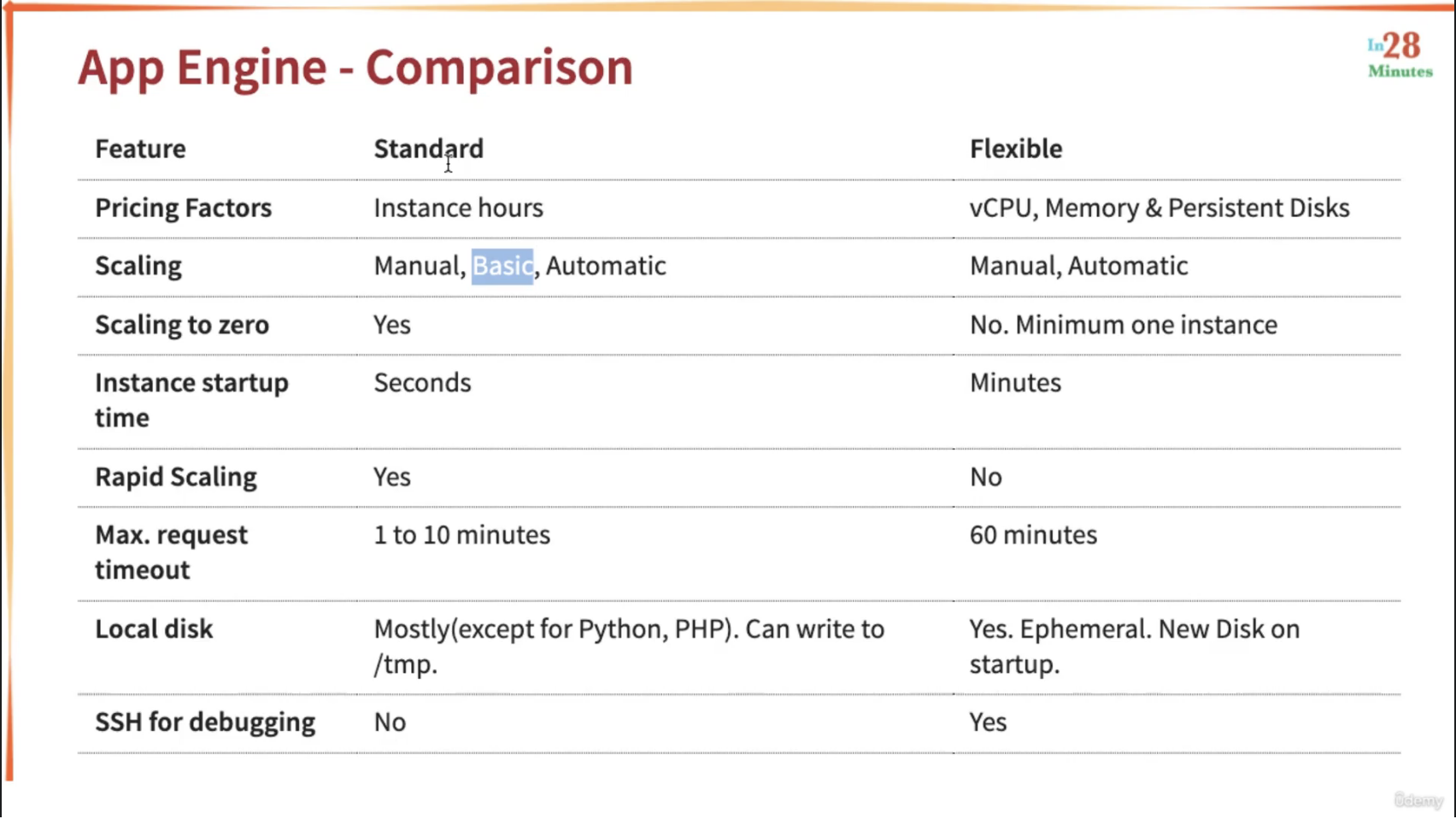Click the 1 to 10 minutes cell

[462, 535]
